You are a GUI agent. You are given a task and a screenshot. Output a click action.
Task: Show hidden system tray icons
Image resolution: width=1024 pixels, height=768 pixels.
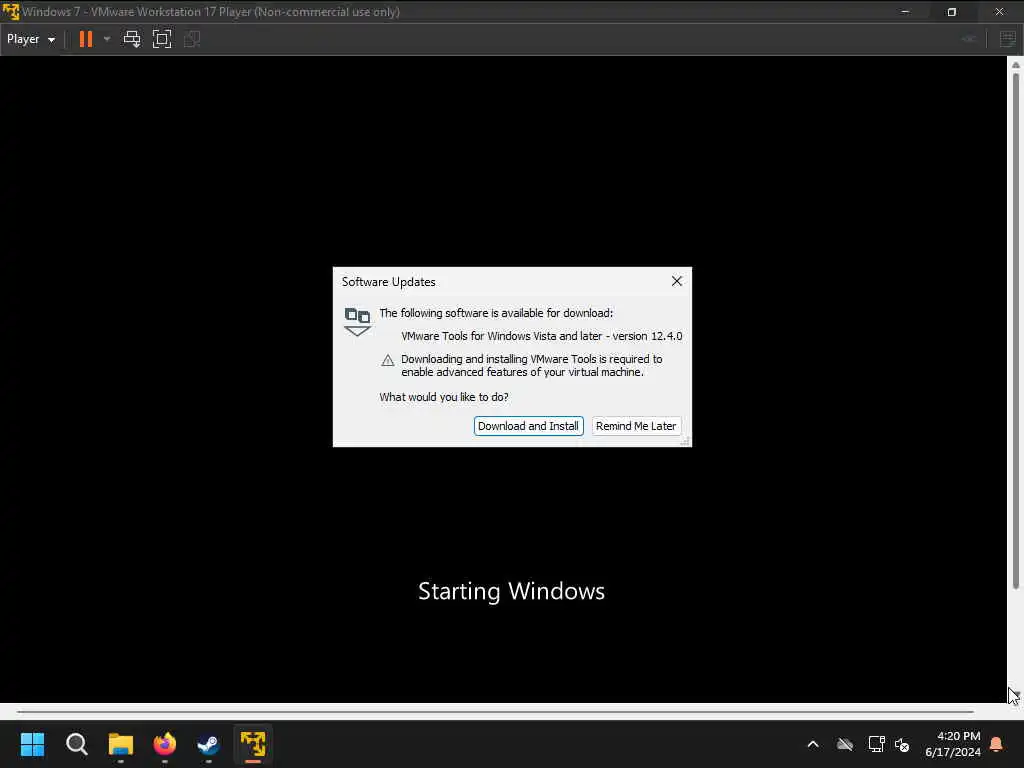[x=813, y=744]
